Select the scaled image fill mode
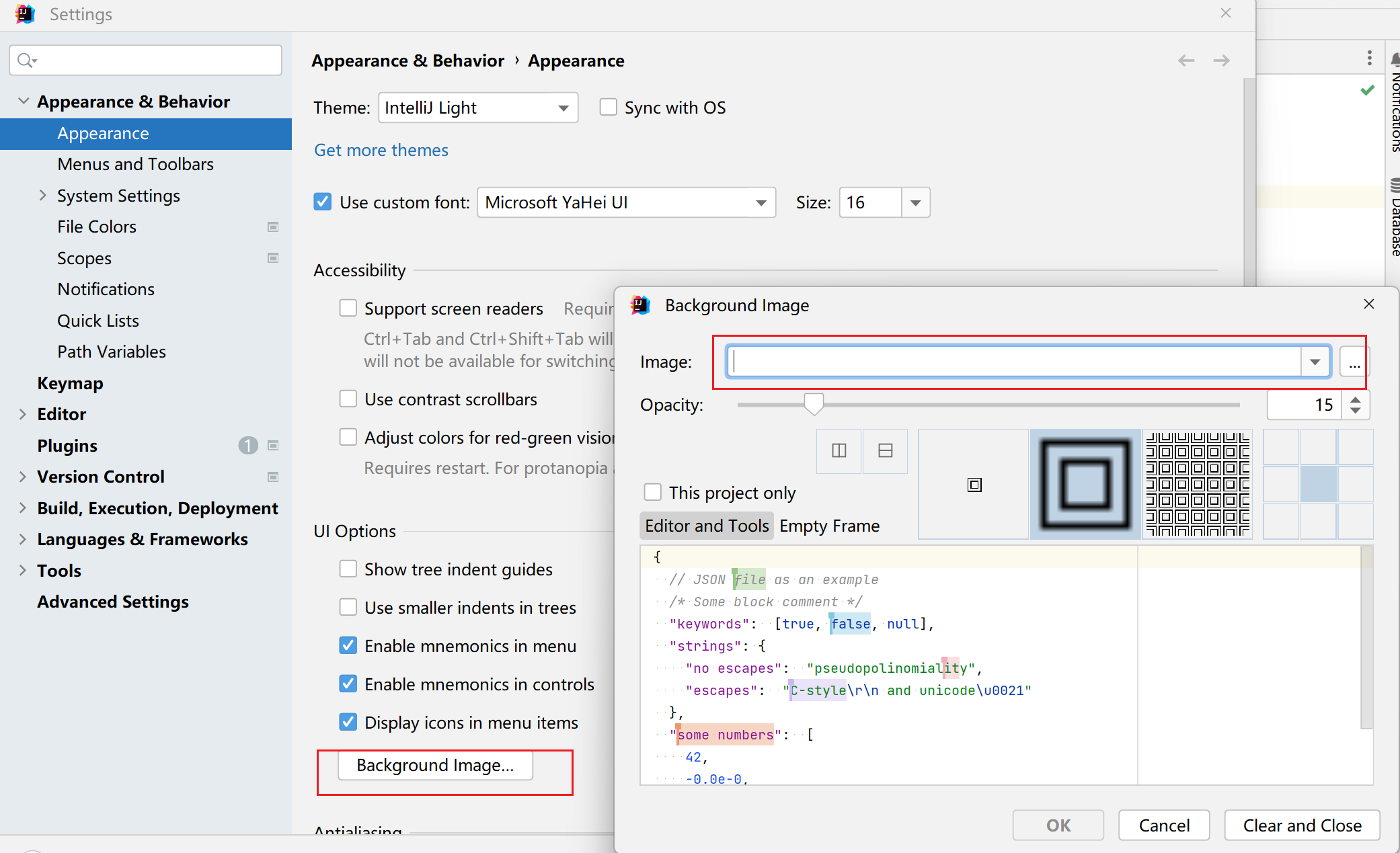1400x853 pixels. tap(1085, 485)
